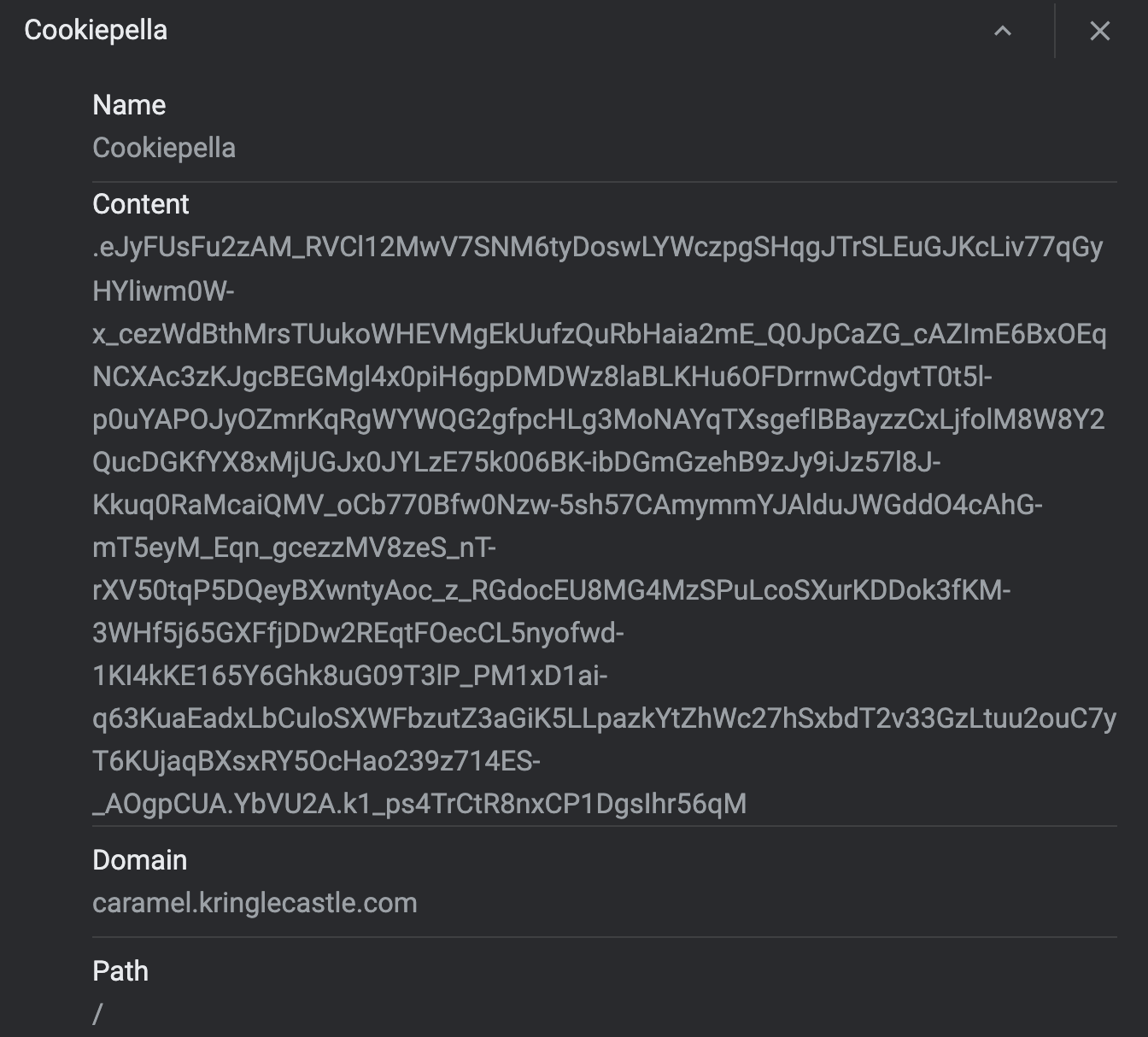
Task: Click the Path field label
Action: 120,971
